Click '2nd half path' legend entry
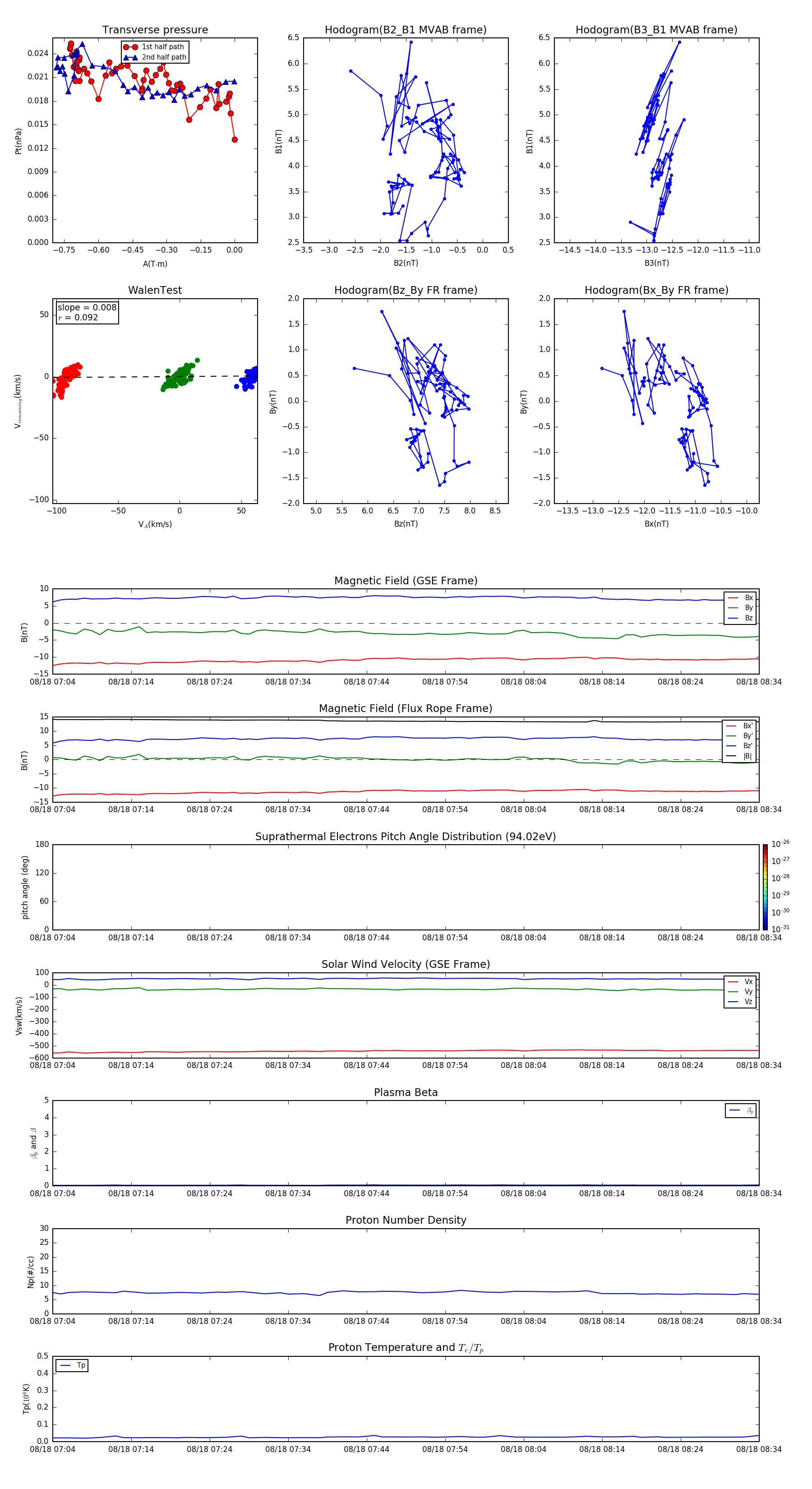Screen dimensions: 812x1489 154,57
